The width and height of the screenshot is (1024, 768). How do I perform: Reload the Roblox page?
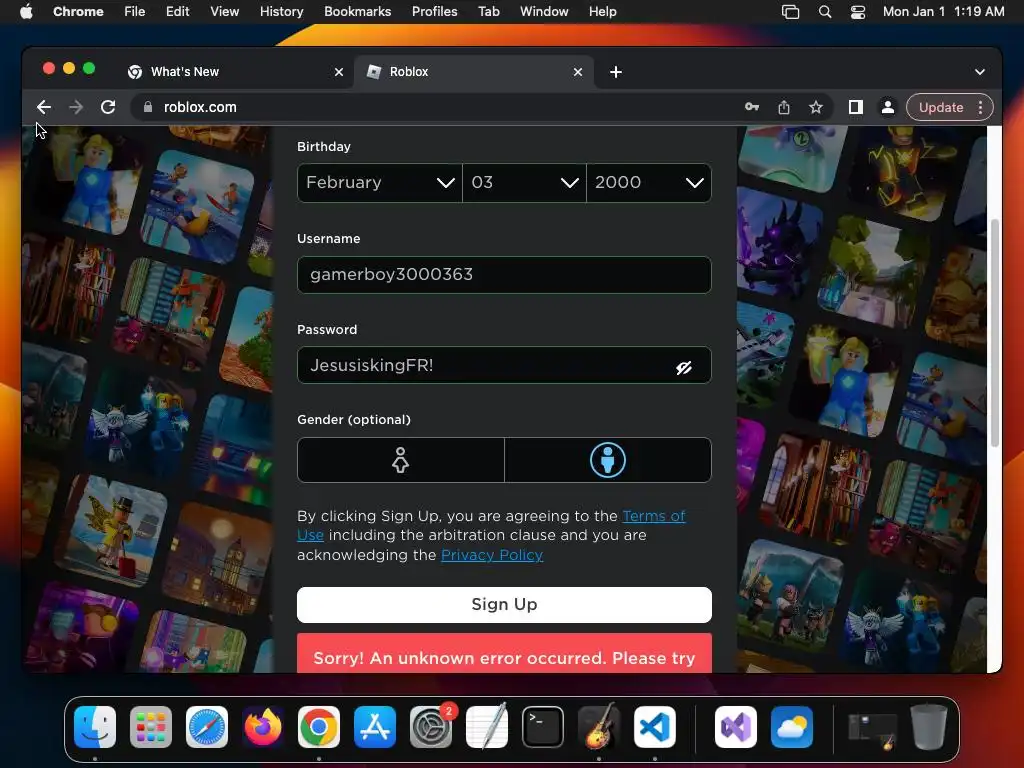coord(108,107)
